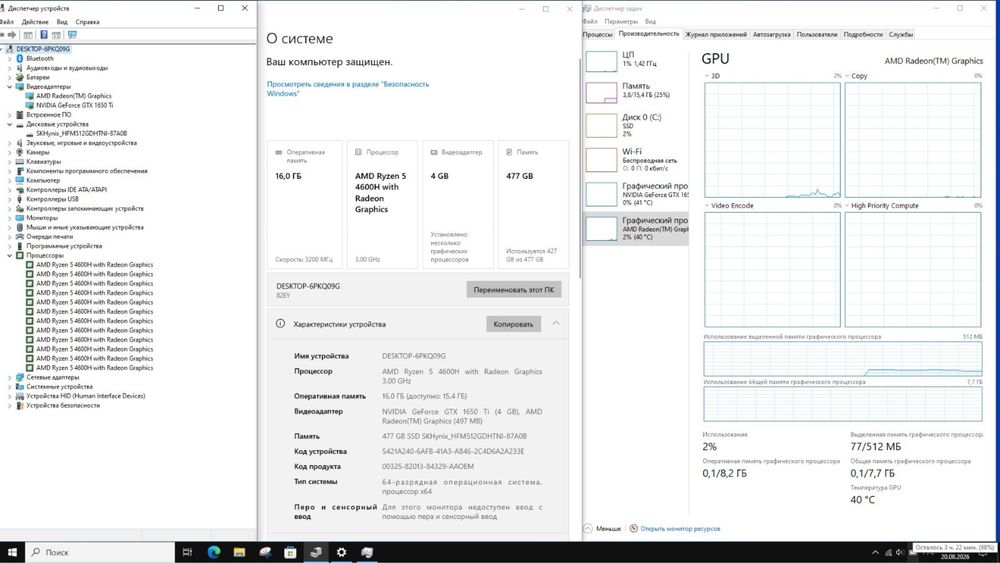1000x563 pixels.
Task: Click taskbar Поиск search box
Action: coord(100,552)
